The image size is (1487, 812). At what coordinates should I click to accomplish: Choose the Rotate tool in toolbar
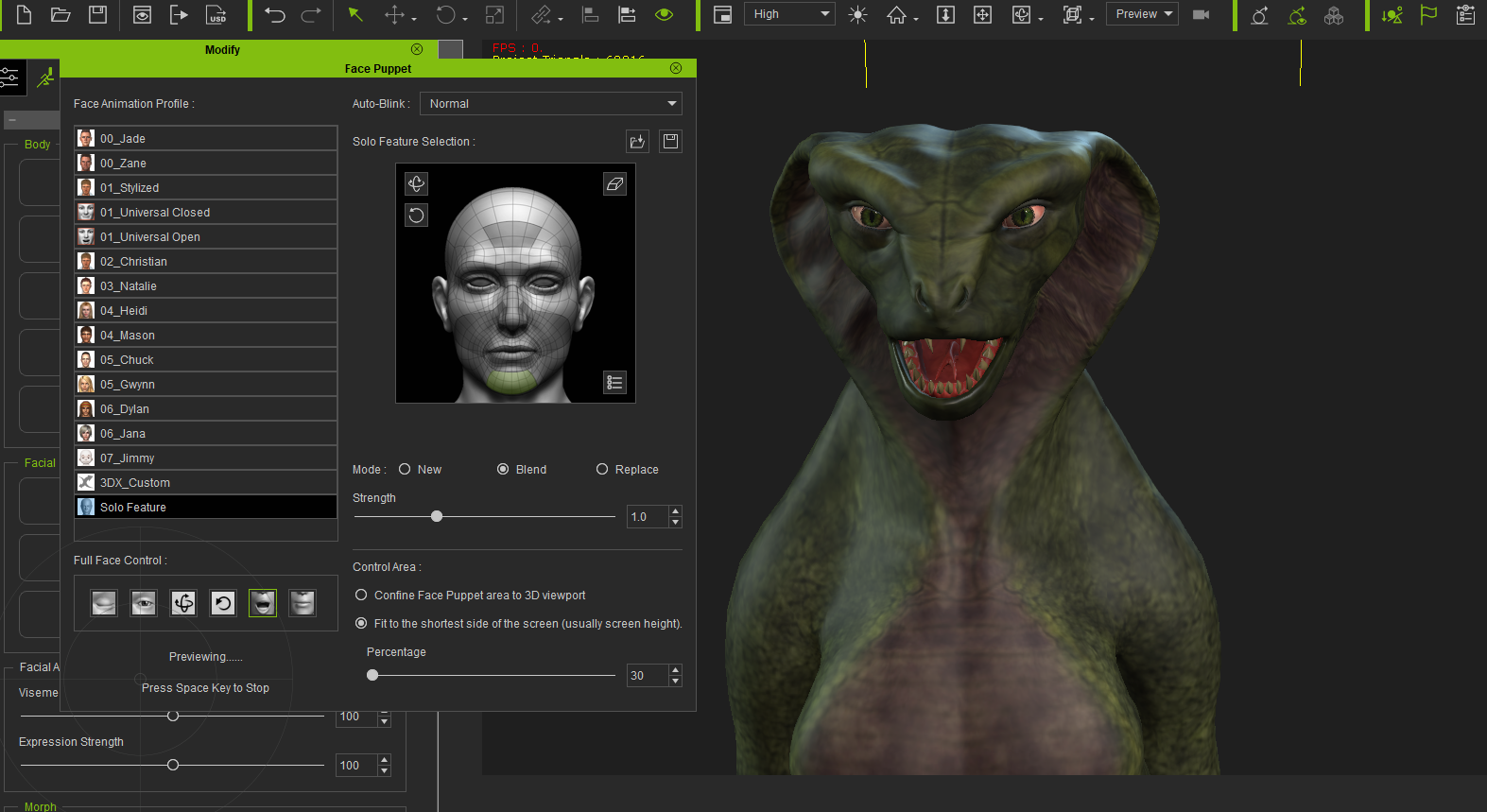click(x=445, y=14)
